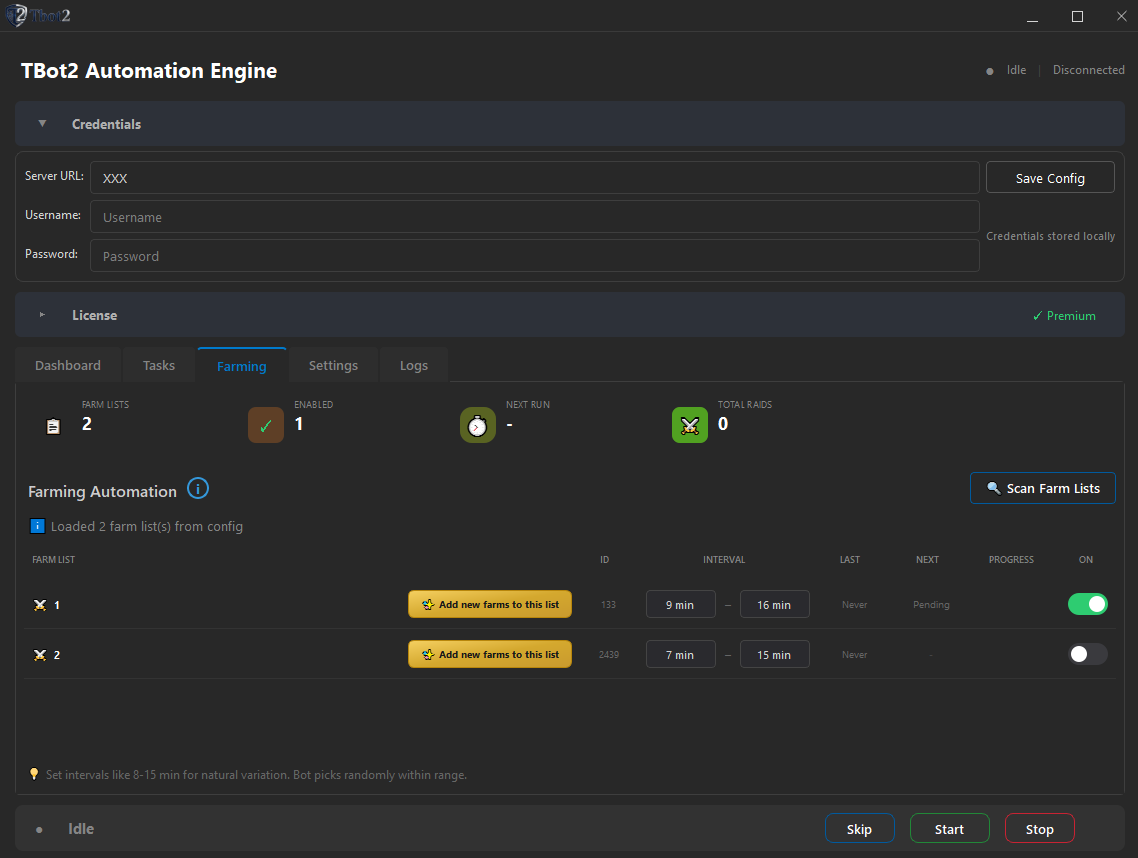Expand the License section
1138x858 pixels.
41,315
